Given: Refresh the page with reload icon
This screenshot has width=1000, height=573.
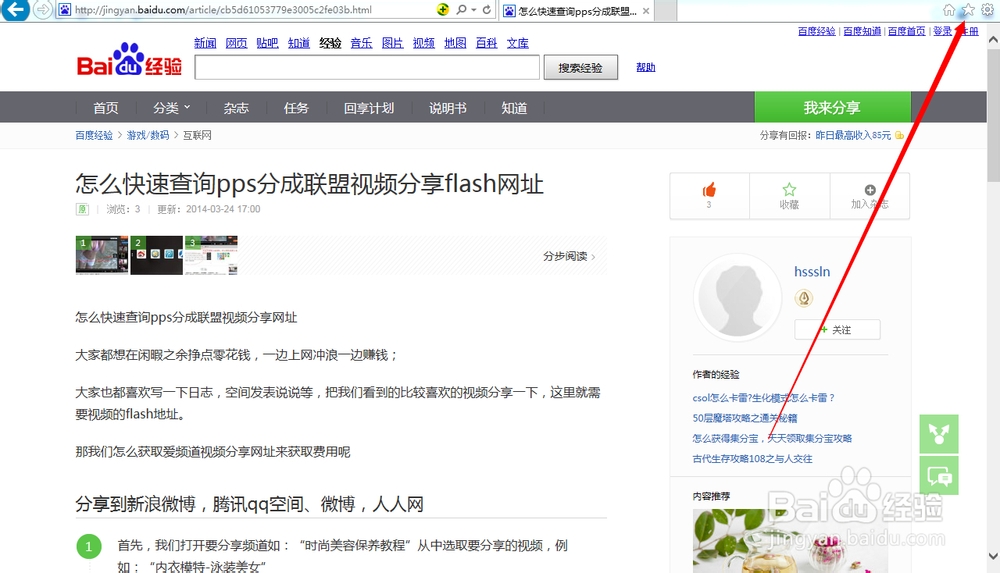Looking at the screenshot, I should tap(487, 10).
